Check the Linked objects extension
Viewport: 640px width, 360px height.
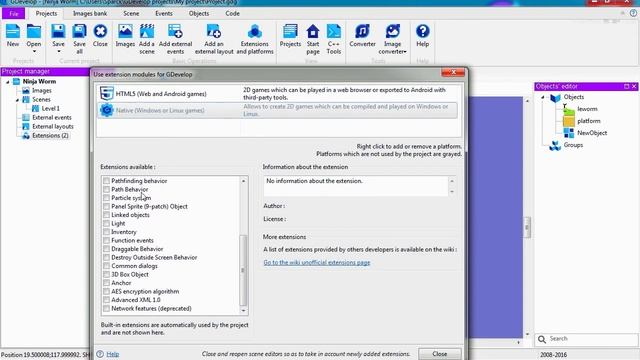(x=107, y=215)
